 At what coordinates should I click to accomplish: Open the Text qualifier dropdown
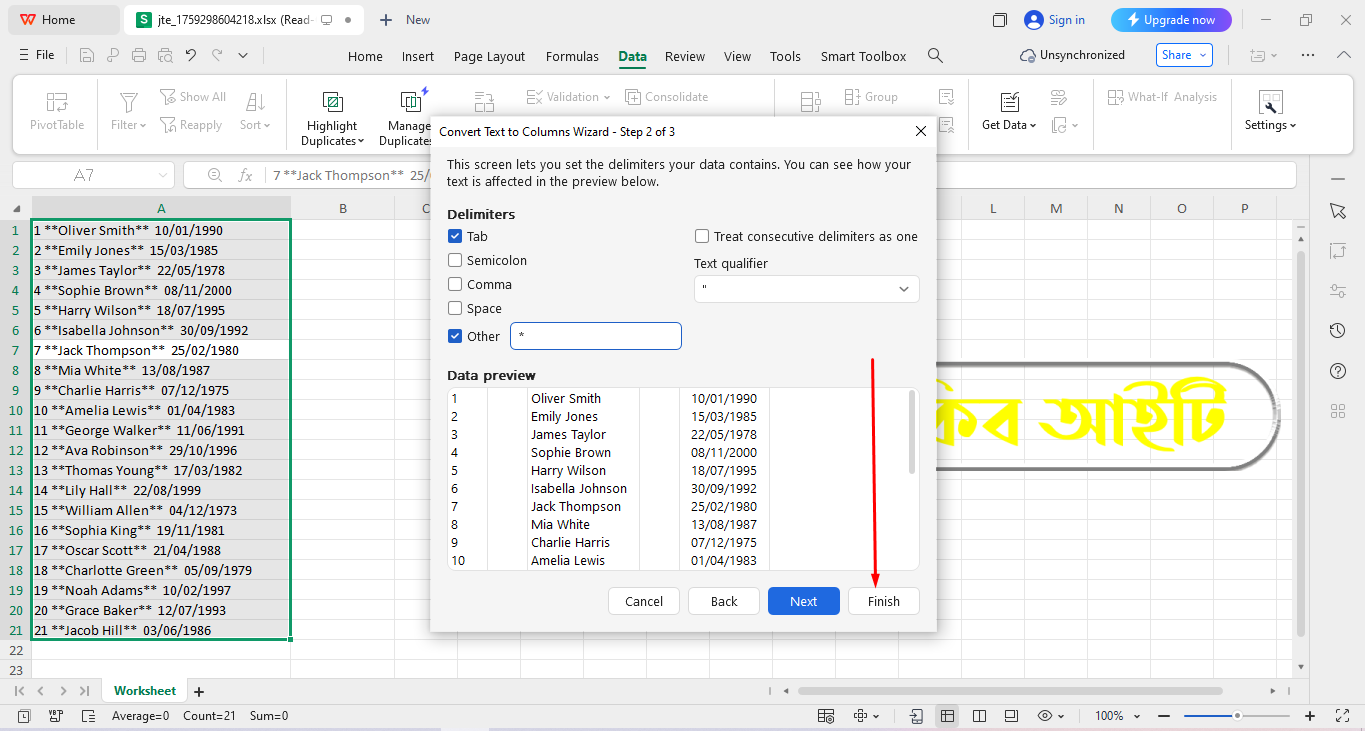pos(806,289)
